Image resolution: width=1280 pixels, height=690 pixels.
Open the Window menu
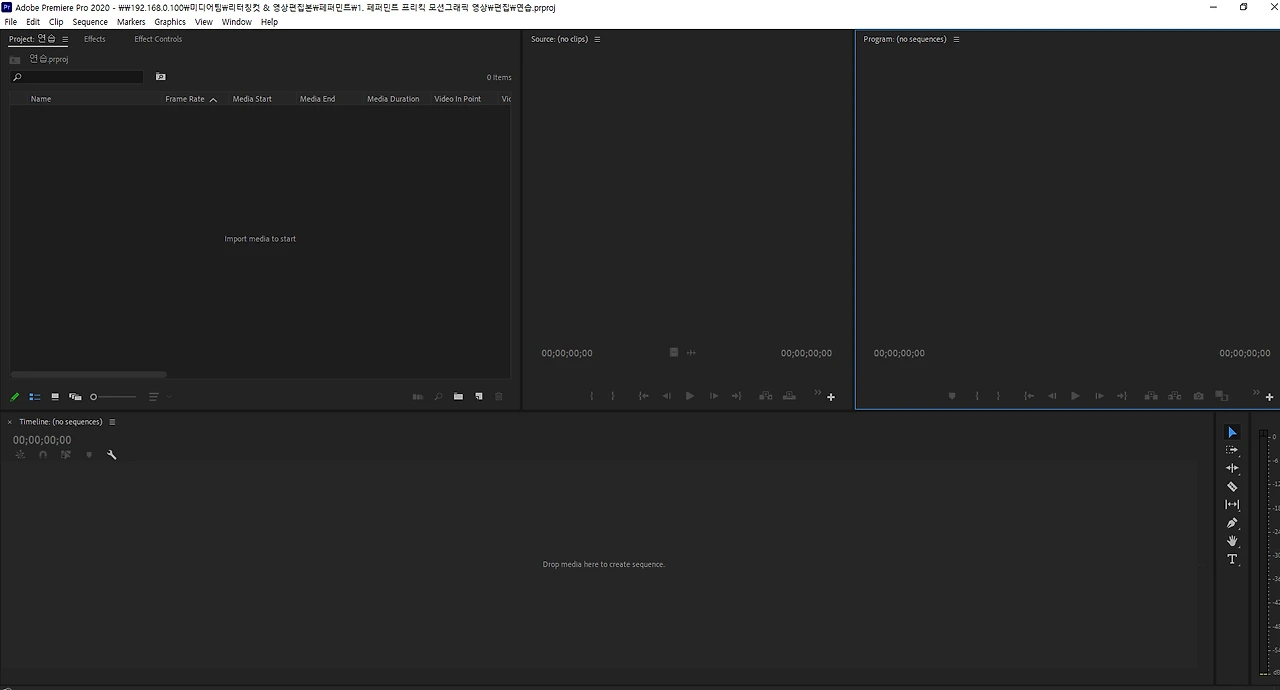(237, 22)
